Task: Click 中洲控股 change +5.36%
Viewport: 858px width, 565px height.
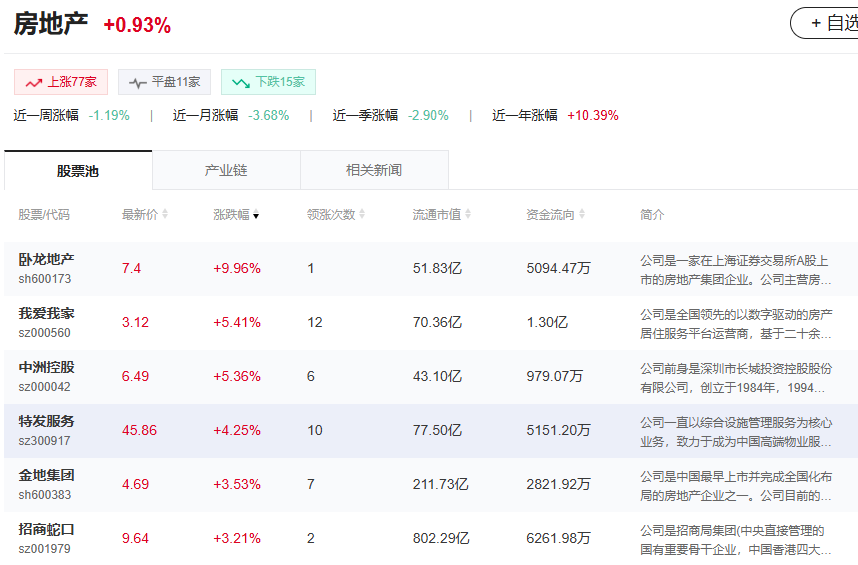Action: (237, 376)
